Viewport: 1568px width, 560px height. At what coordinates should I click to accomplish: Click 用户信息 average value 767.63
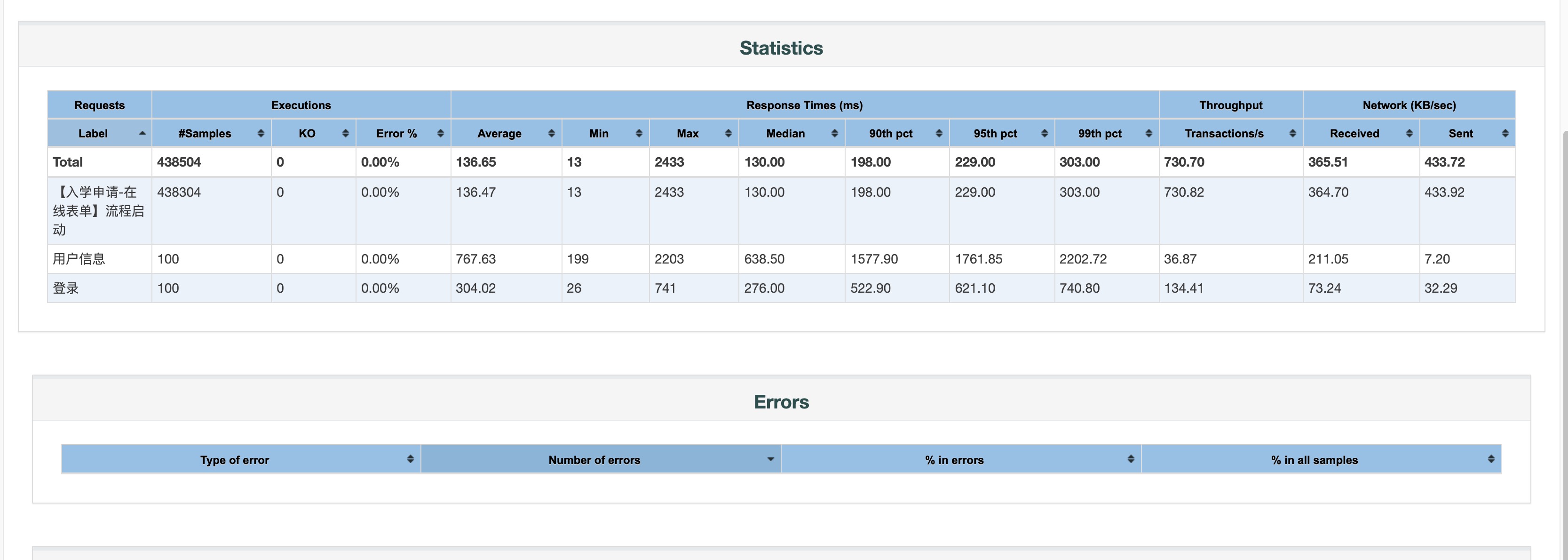[476, 259]
